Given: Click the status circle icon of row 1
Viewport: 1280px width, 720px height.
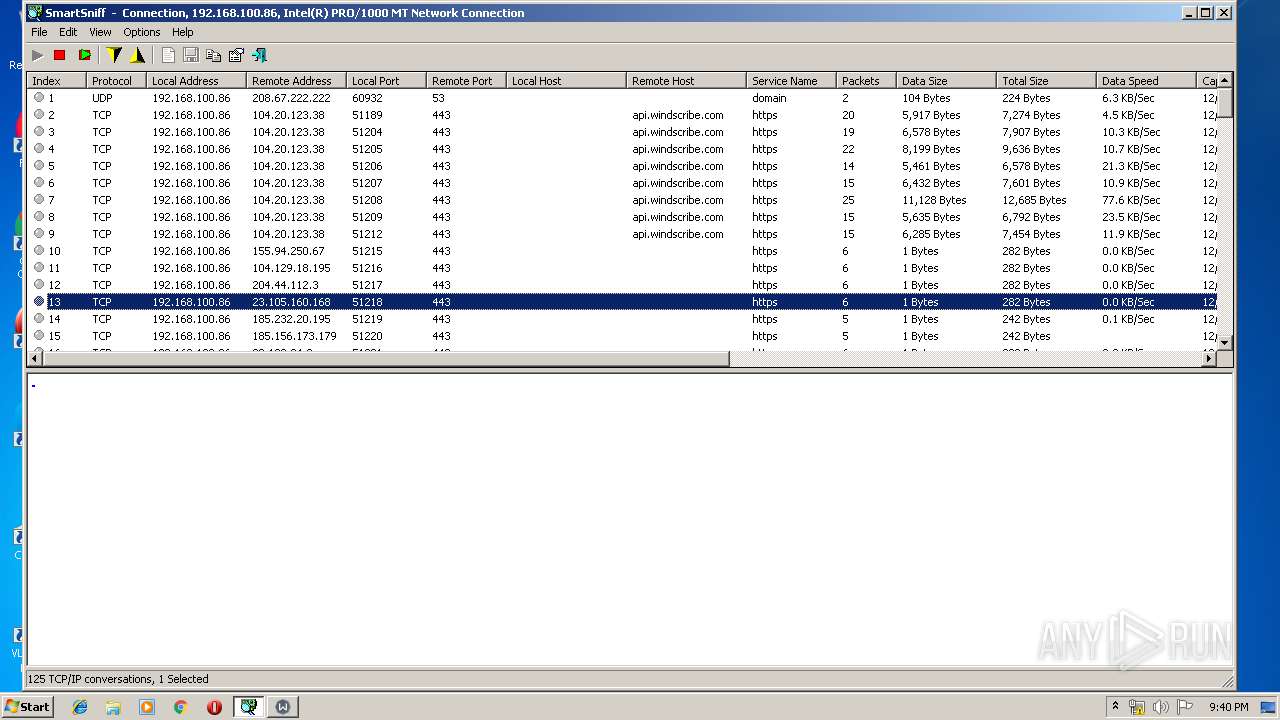Looking at the screenshot, I should tap(39, 98).
